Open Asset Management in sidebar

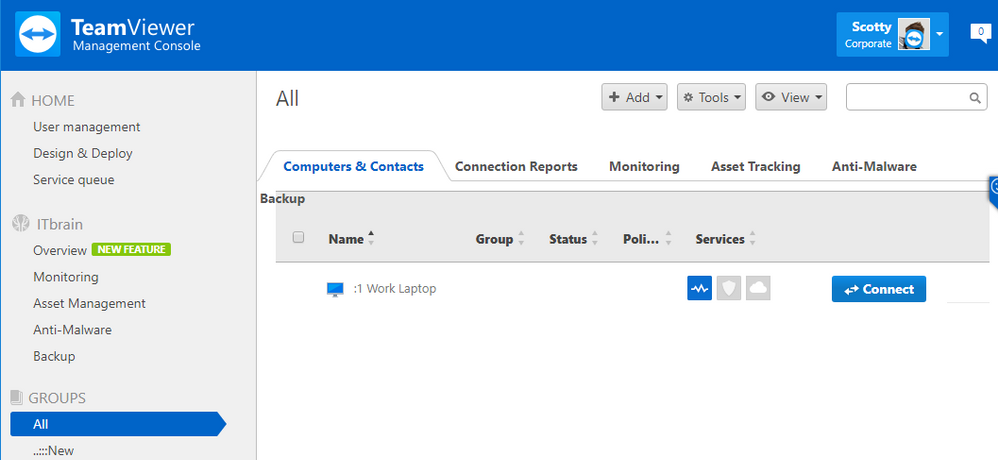(89, 303)
